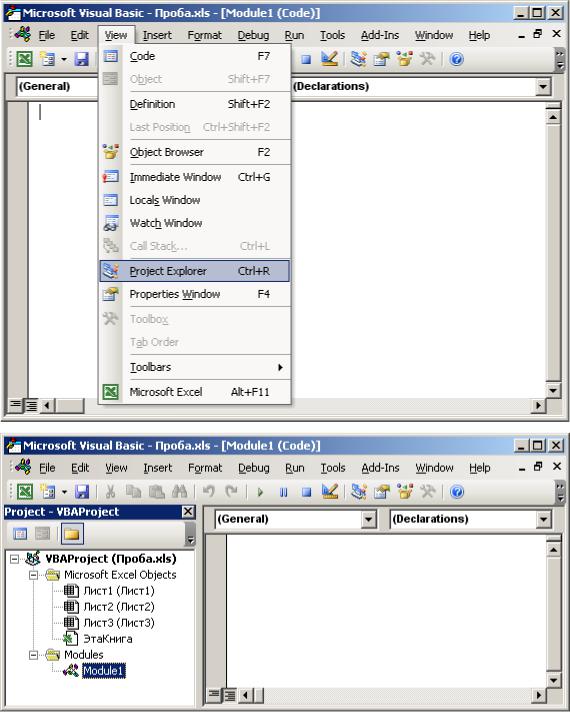Viewport: 570px width, 712px height.
Task: Select Module1 in the project tree
Action: click(104, 671)
